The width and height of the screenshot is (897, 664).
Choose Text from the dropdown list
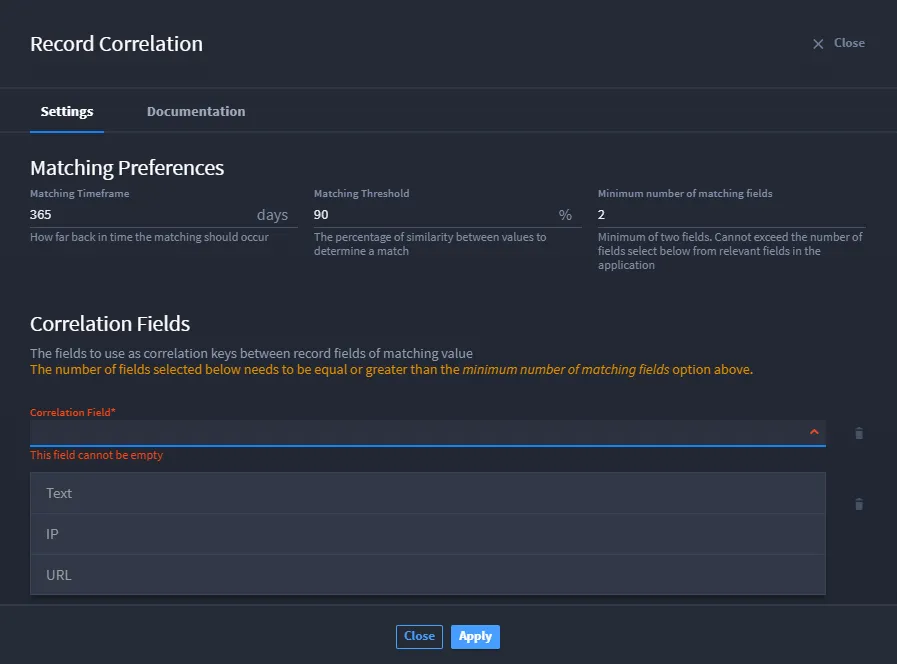point(428,493)
